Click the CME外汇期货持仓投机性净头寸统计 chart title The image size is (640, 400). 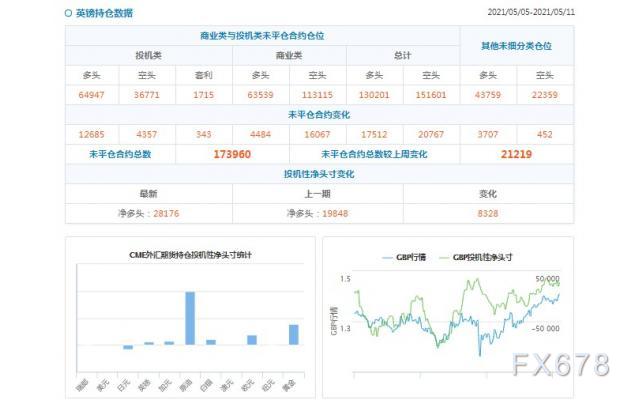(x=190, y=255)
